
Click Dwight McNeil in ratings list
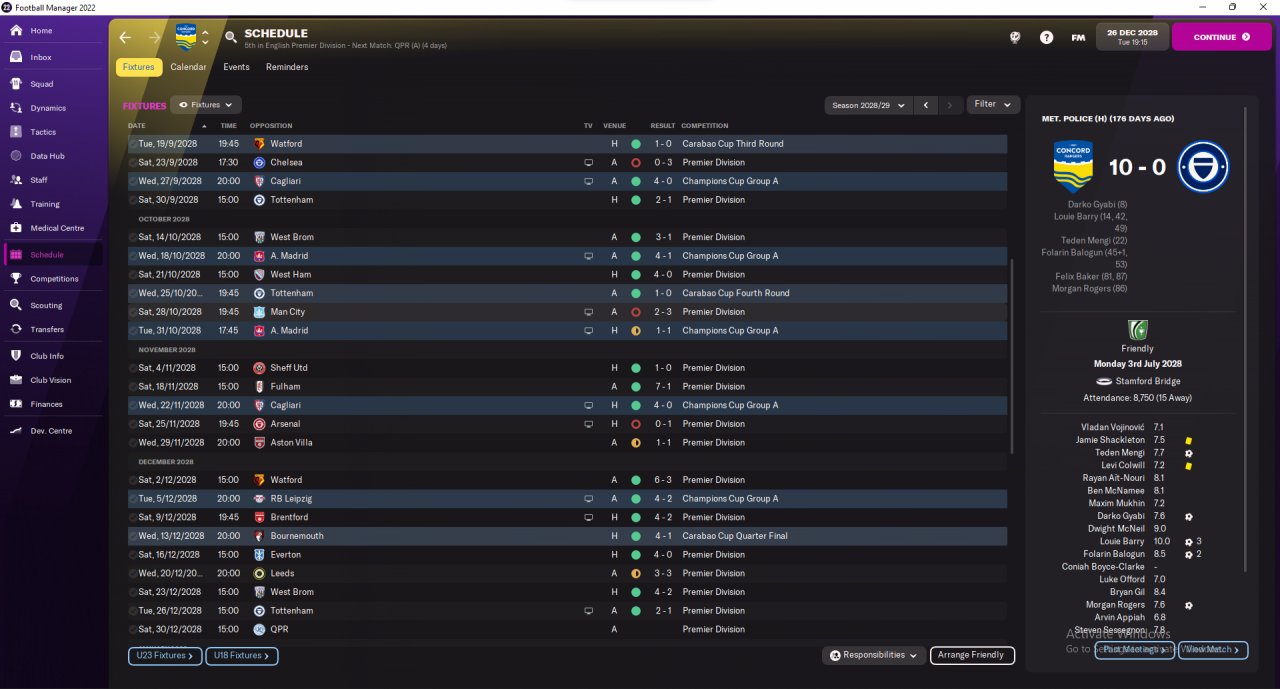(1115, 529)
